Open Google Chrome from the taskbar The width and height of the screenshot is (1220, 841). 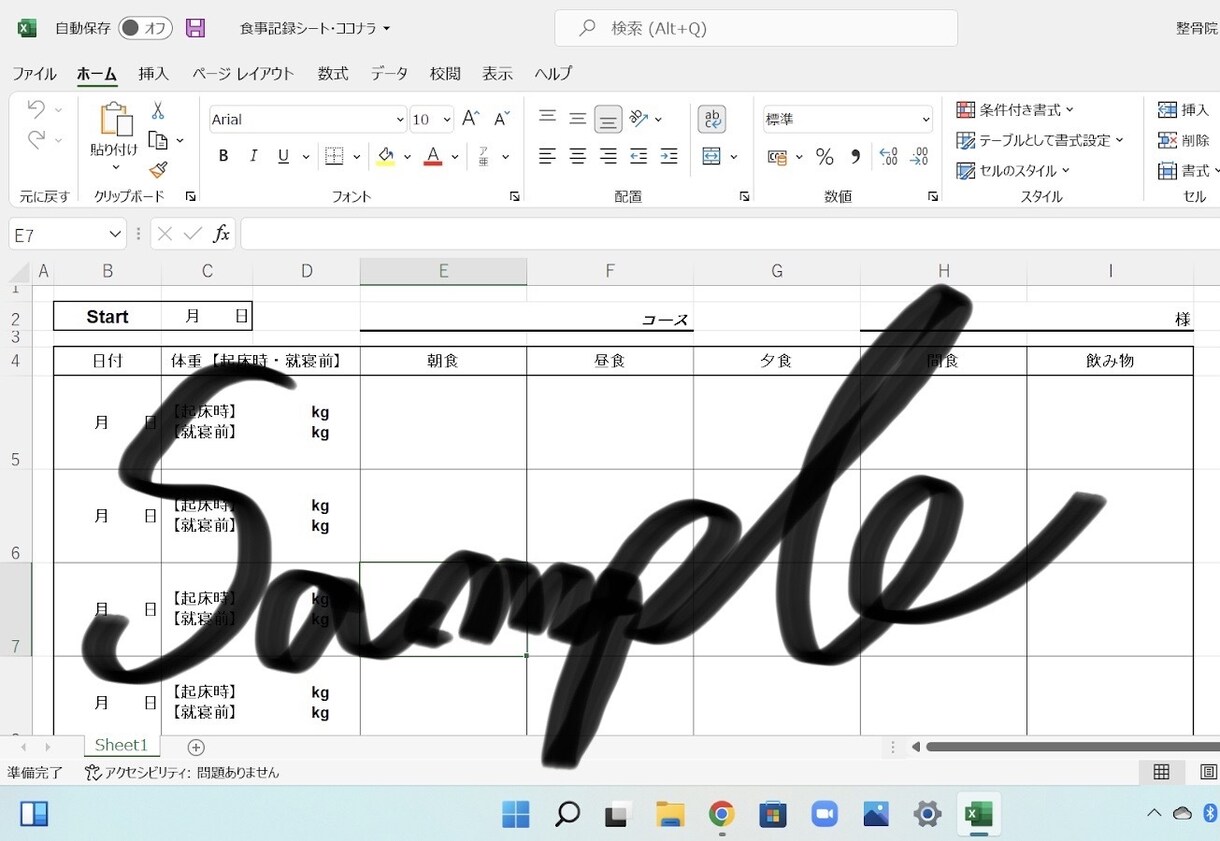pyautogui.click(x=721, y=814)
